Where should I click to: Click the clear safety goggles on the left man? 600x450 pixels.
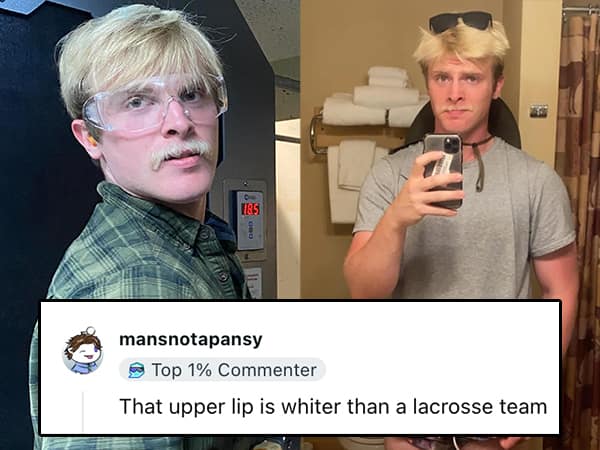(155, 103)
